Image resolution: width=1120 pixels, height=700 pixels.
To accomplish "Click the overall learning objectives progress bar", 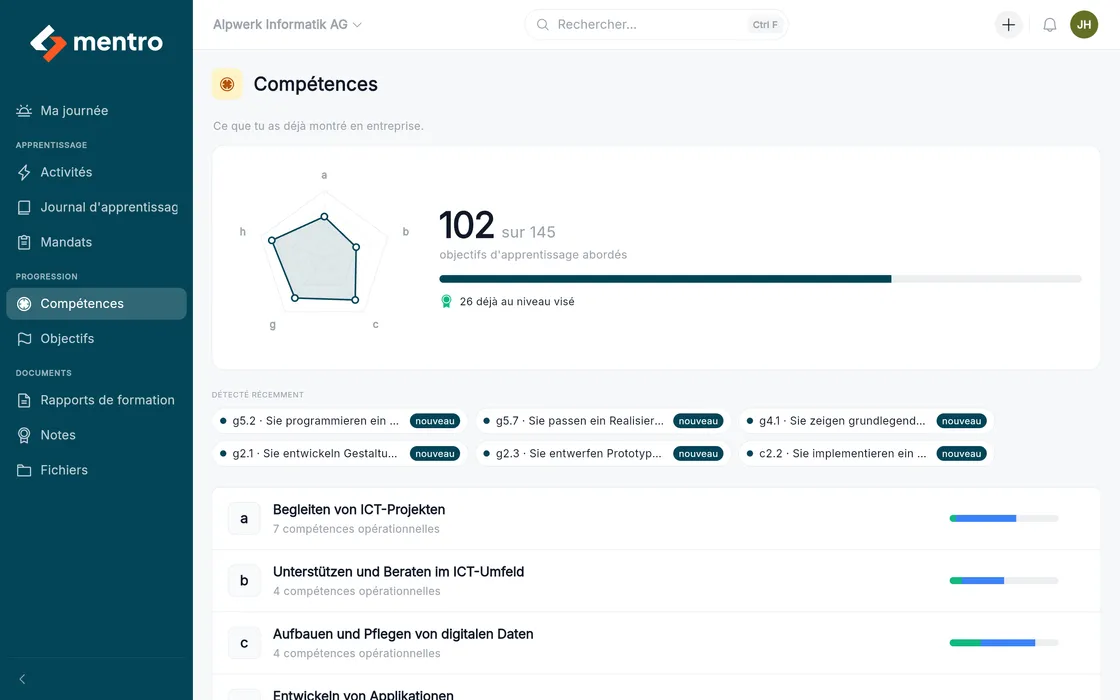I will (x=760, y=279).
